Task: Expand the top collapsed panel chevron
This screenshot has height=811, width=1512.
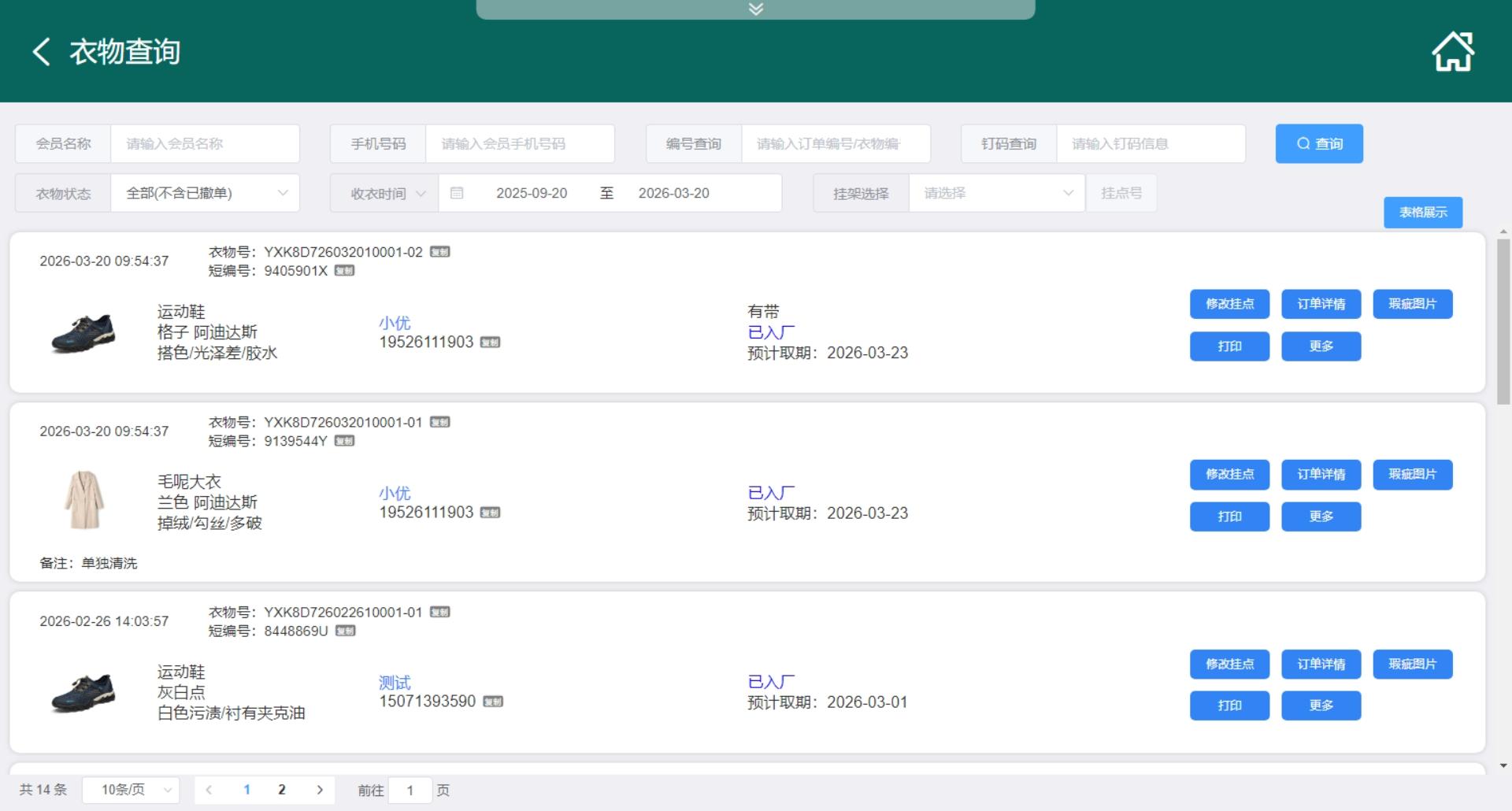Action: click(755, 9)
